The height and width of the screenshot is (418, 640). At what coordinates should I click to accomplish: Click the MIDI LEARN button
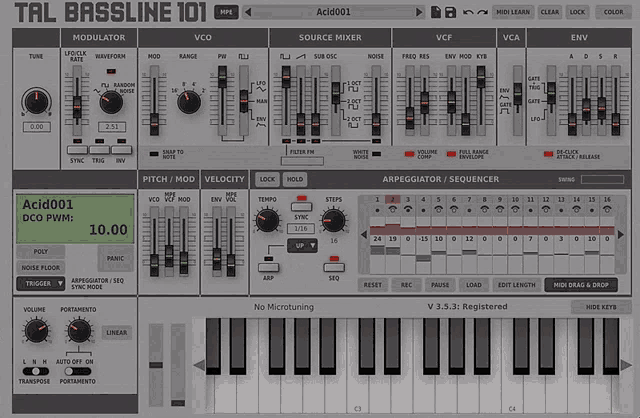click(513, 12)
